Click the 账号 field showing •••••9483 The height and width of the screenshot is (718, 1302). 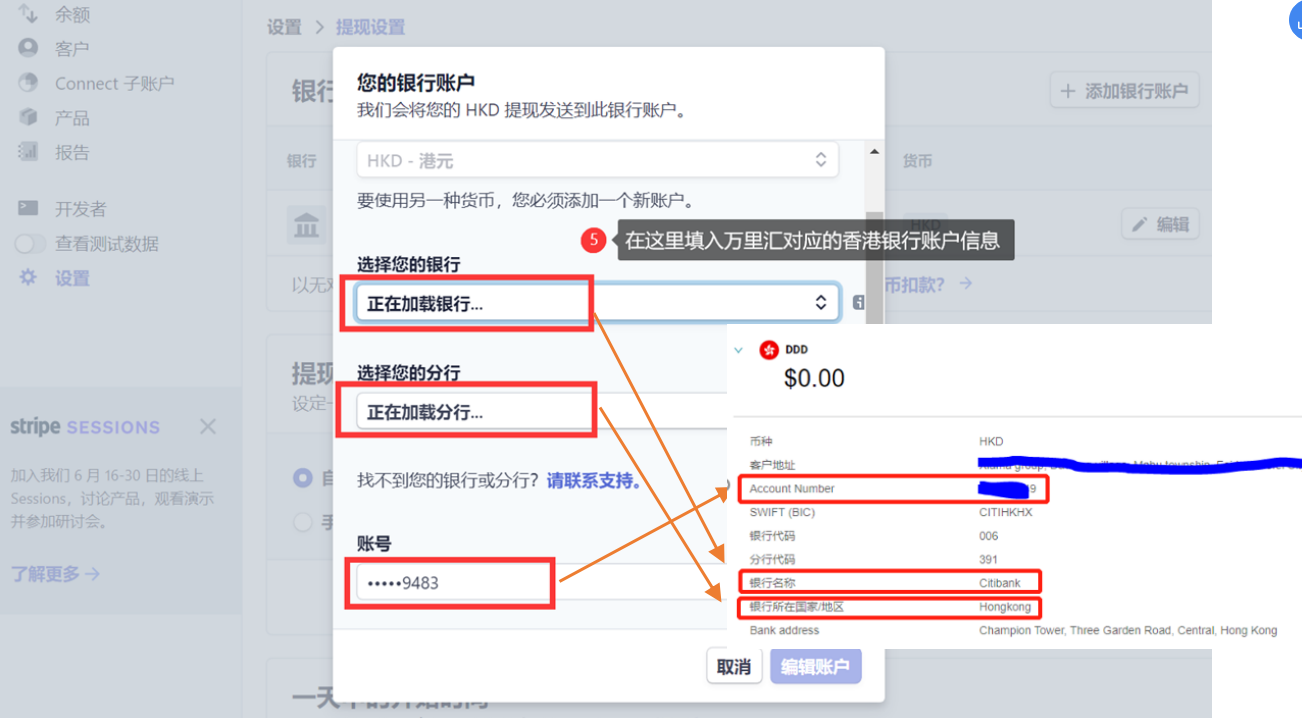tap(450, 582)
